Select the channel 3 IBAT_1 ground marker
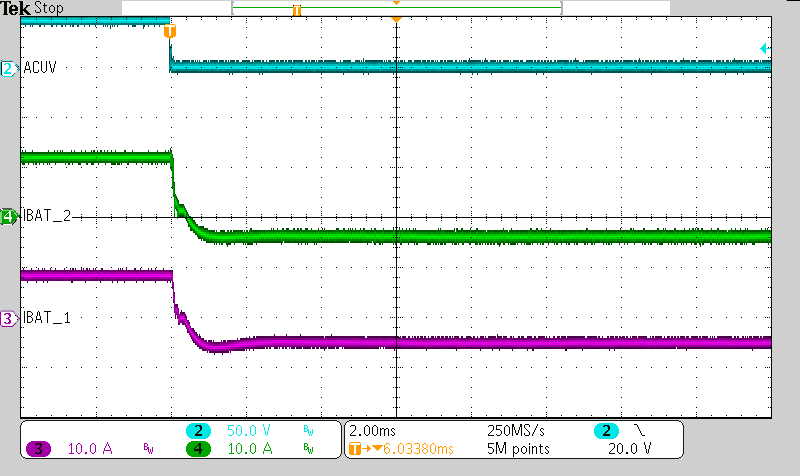Viewport: 800px width, 476px height. [x=8, y=318]
